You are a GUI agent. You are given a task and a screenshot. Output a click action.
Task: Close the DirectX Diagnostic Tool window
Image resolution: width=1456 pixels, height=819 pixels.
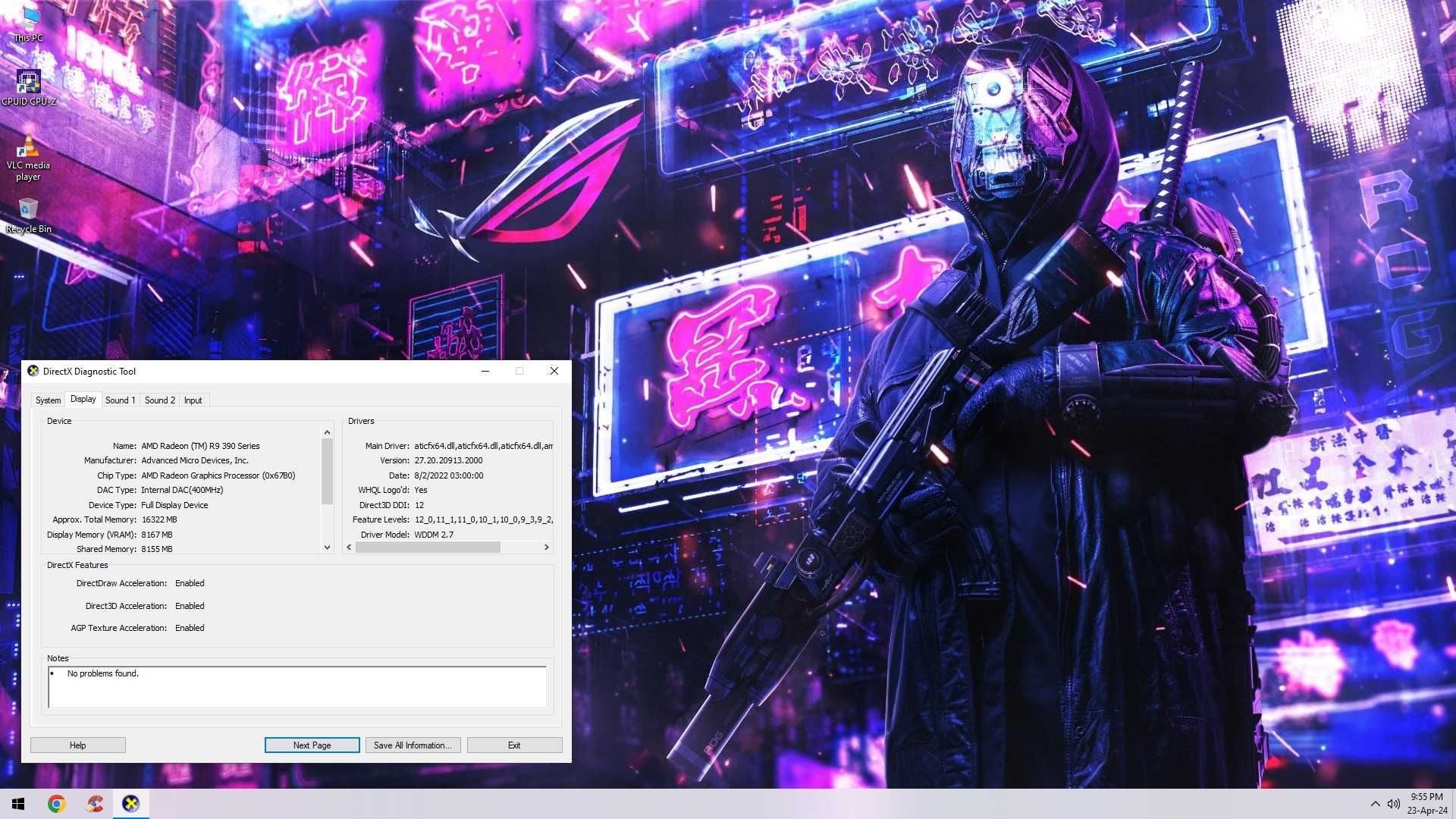pyautogui.click(x=554, y=371)
